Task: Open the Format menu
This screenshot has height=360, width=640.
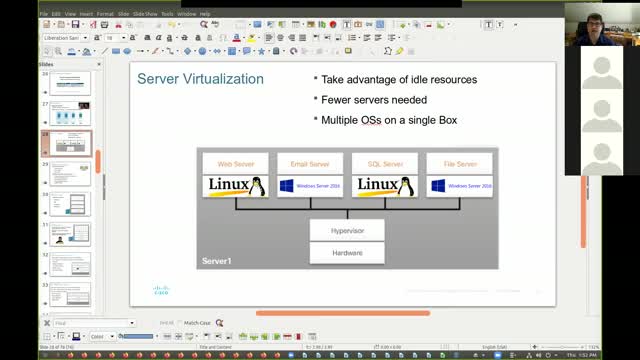Action: point(105,14)
